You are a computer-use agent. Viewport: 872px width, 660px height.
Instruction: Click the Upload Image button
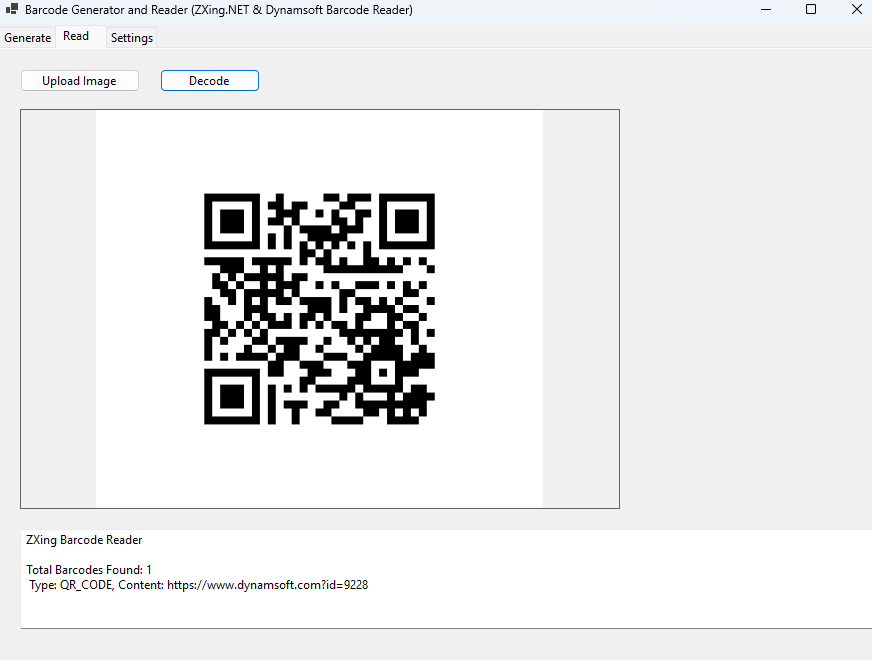79,80
